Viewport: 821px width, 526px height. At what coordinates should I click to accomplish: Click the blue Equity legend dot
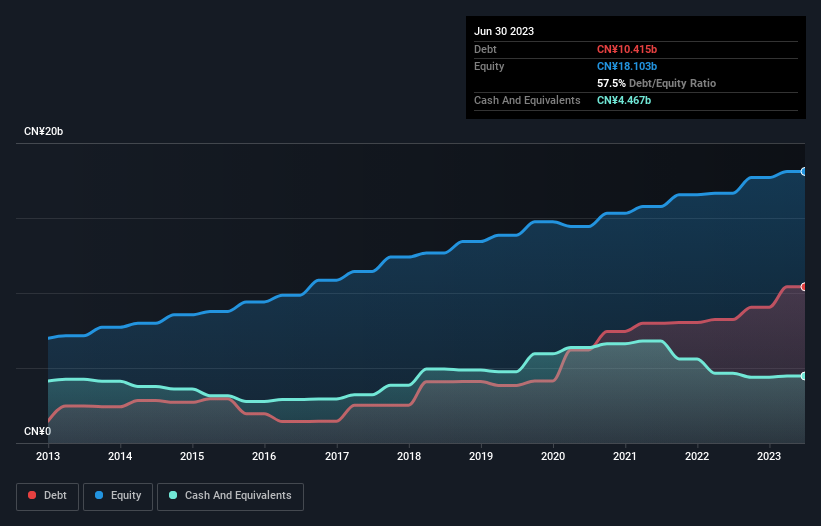[x=99, y=495]
